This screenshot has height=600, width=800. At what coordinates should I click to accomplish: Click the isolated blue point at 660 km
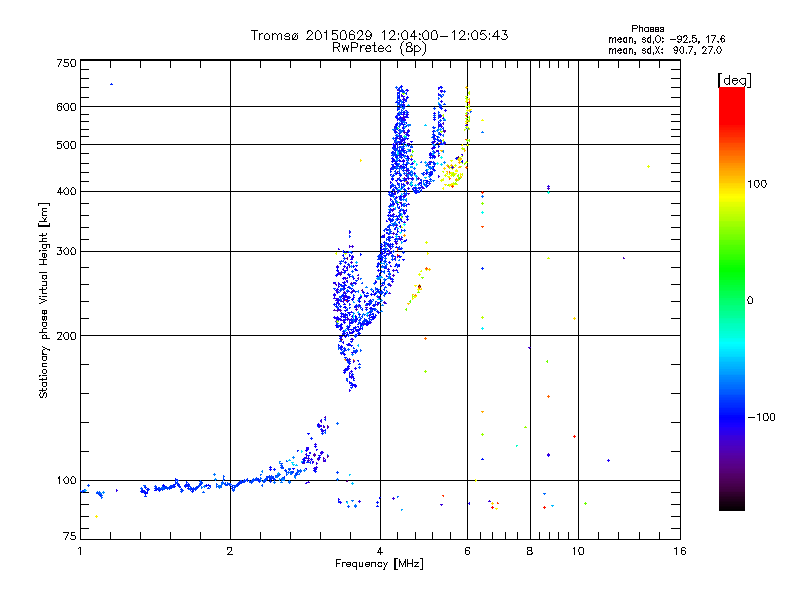coord(112,84)
